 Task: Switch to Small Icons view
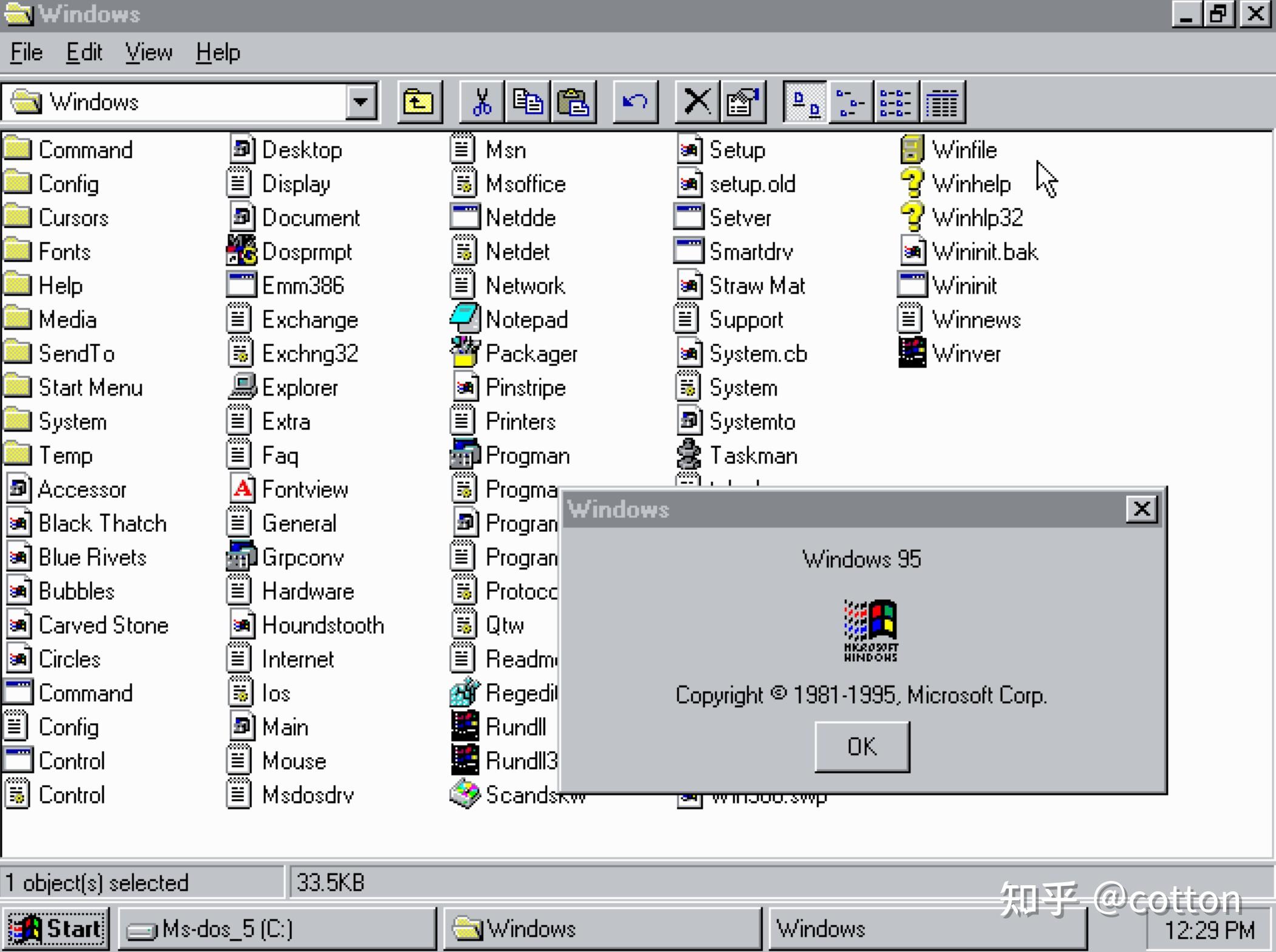[850, 101]
